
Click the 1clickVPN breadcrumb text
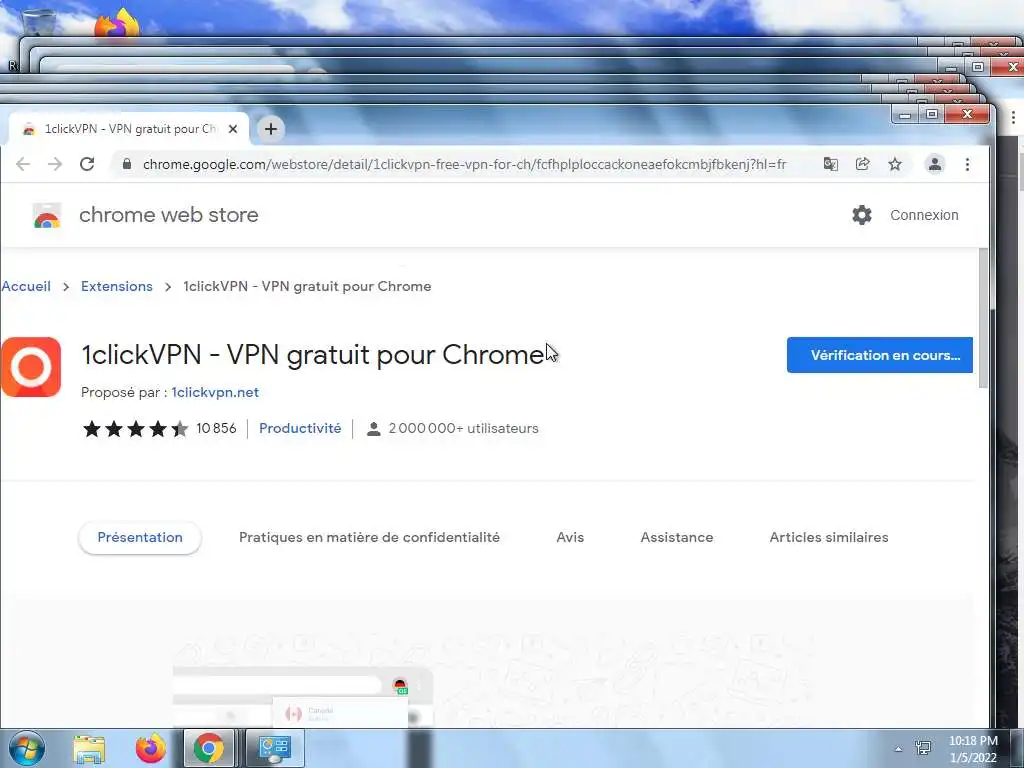(x=307, y=286)
